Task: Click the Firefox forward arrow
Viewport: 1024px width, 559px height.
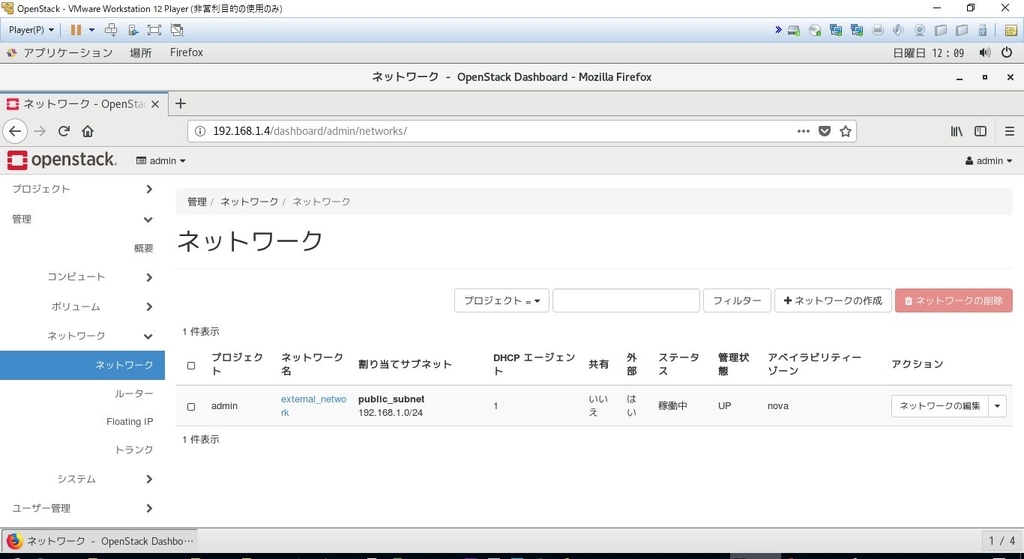Action: tap(40, 131)
